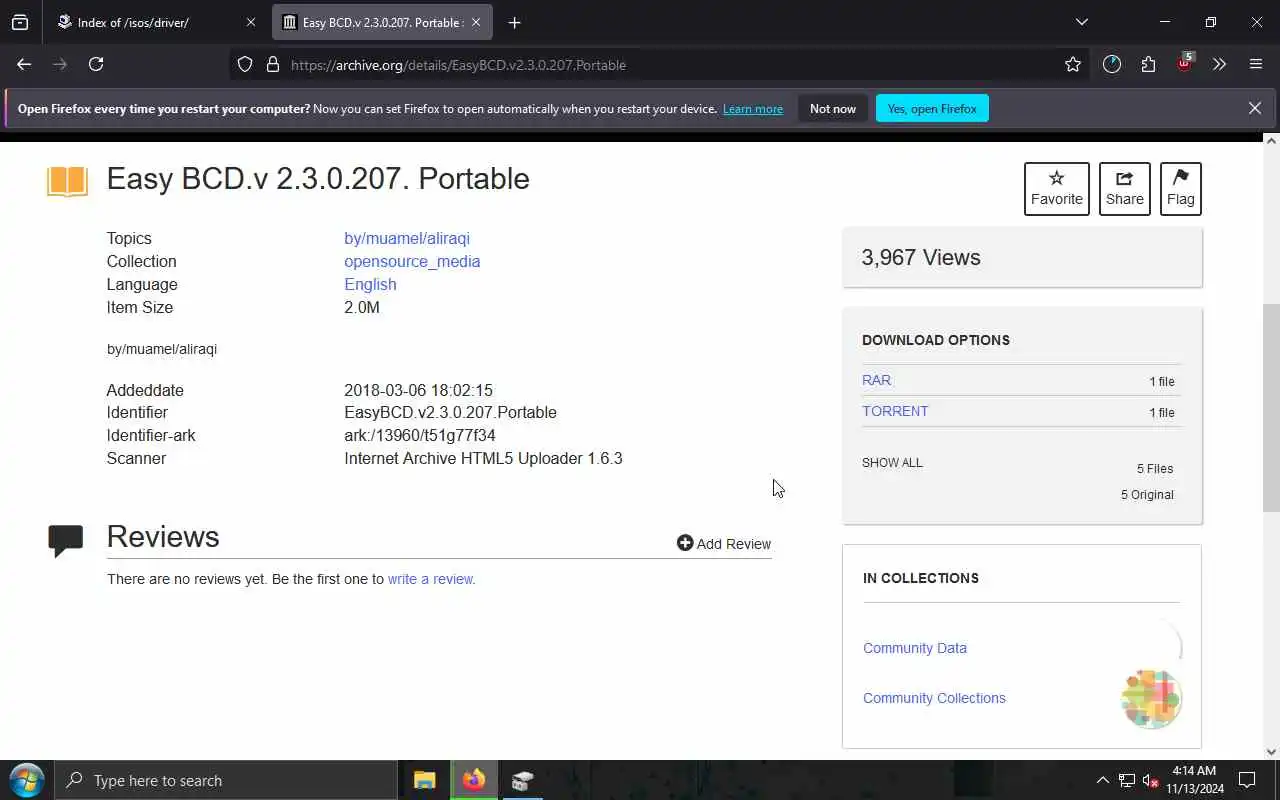
Task: Open the Community Collections link
Action: [x=934, y=698]
